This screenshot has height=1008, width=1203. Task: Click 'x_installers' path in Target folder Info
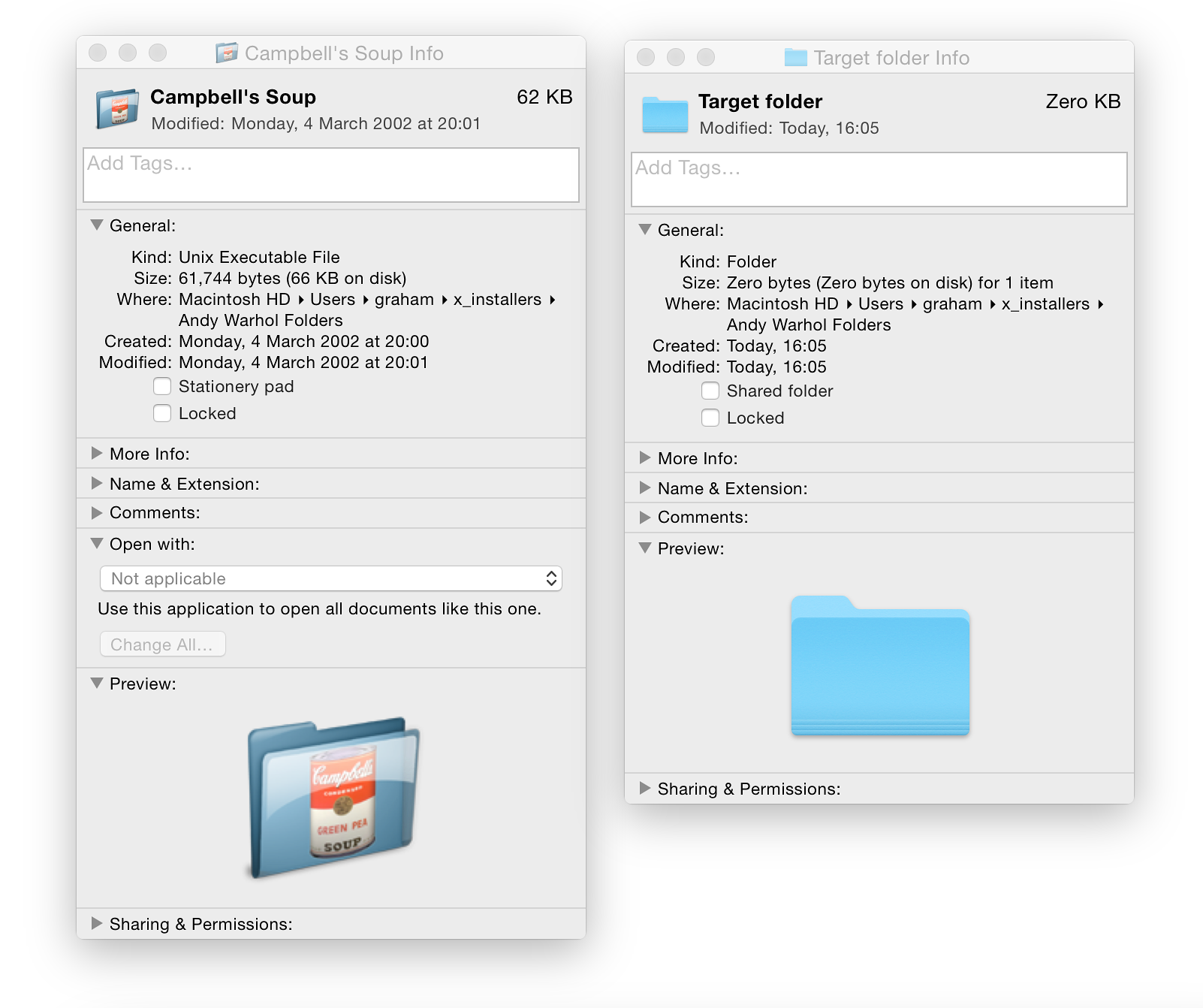point(1045,303)
